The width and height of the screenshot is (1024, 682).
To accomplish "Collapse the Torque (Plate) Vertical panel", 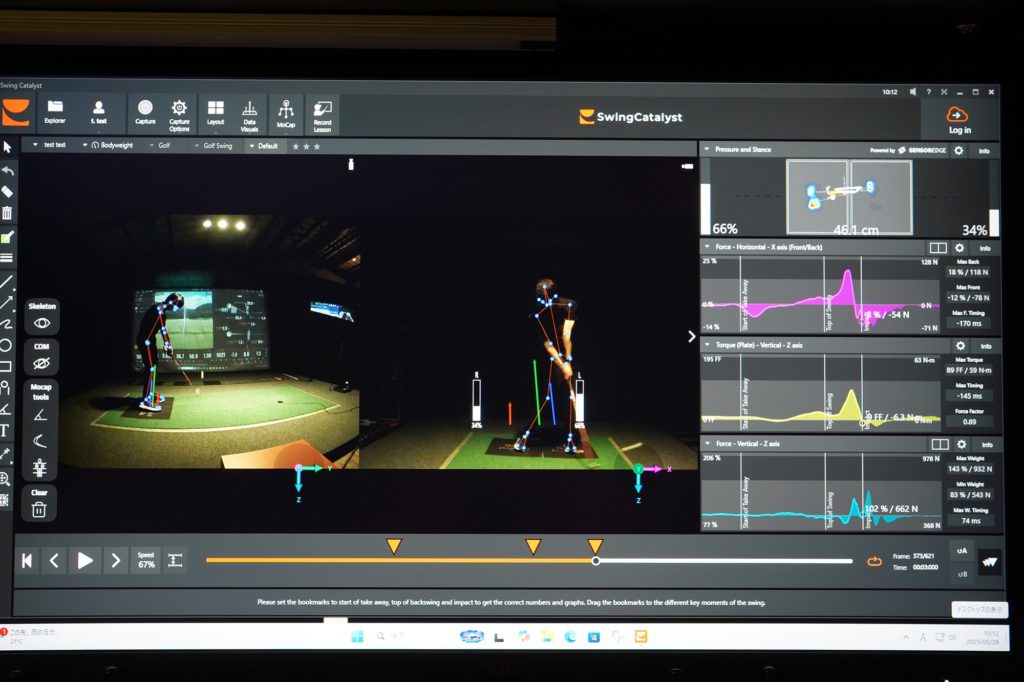I will (707, 345).
